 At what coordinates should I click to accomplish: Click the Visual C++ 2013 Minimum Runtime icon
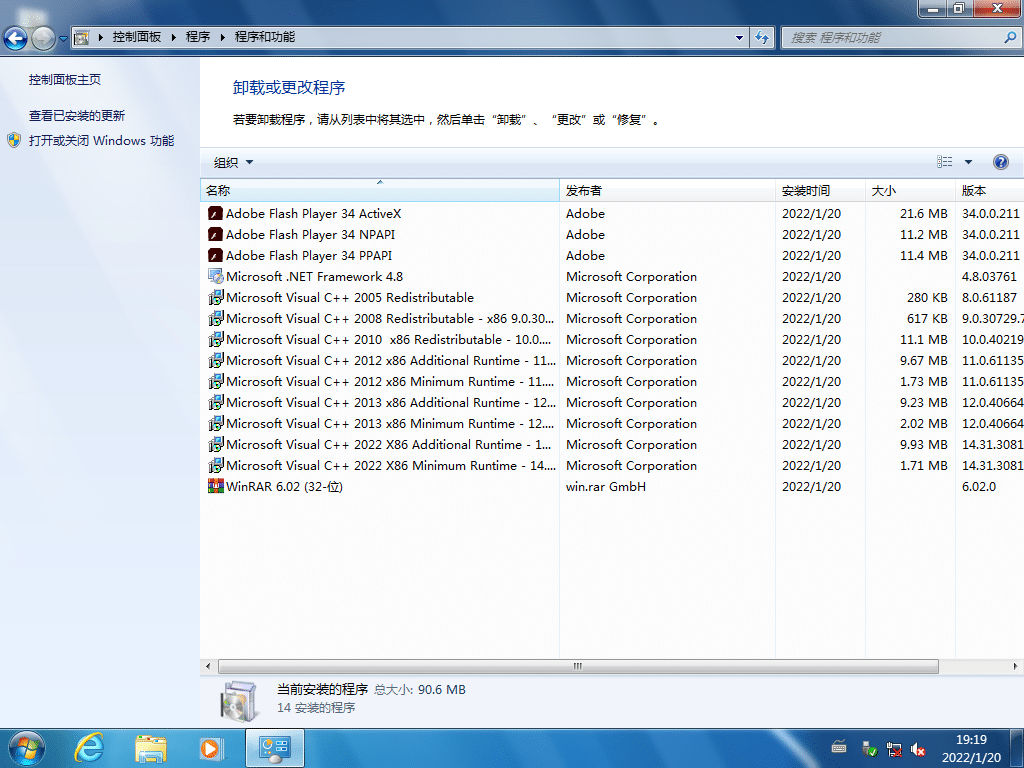(x=216, y=423)
